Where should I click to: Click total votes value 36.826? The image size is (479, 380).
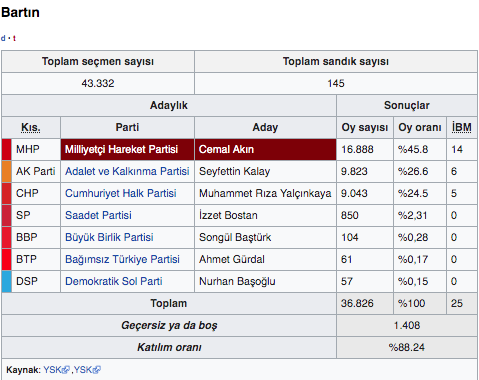pyautogui.click(x=357, y=303)
